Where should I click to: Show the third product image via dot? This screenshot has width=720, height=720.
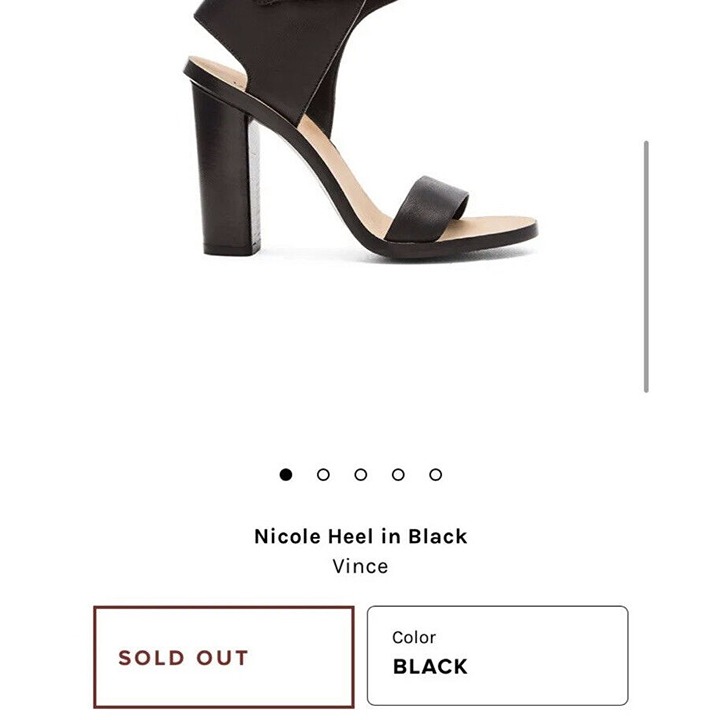[361, 474]
